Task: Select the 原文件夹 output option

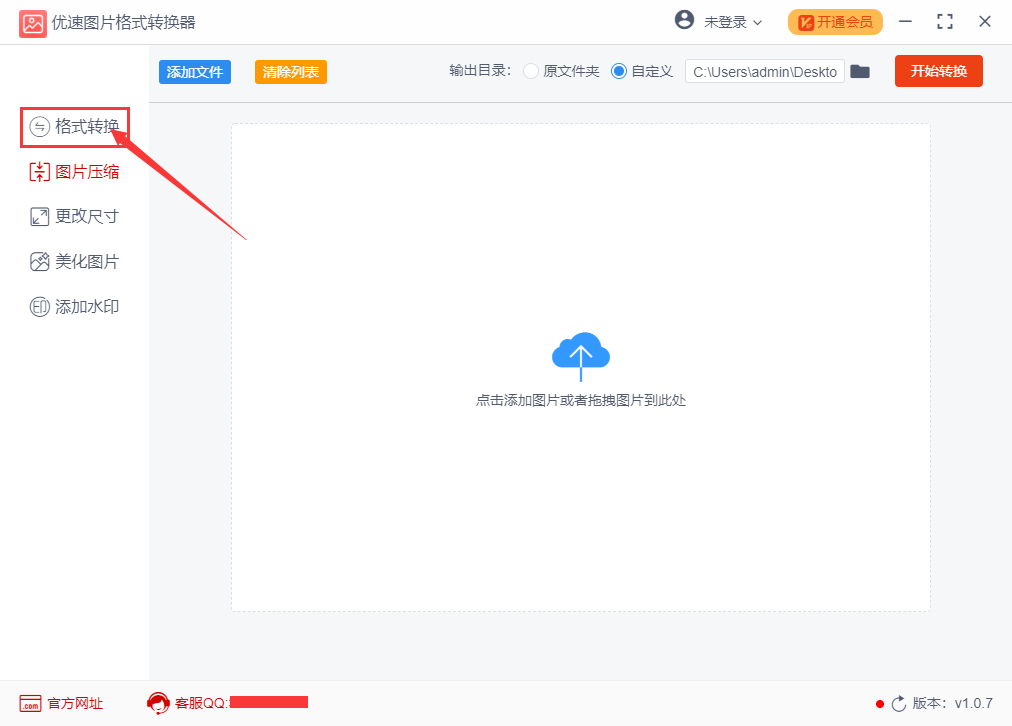Action: 530,71
